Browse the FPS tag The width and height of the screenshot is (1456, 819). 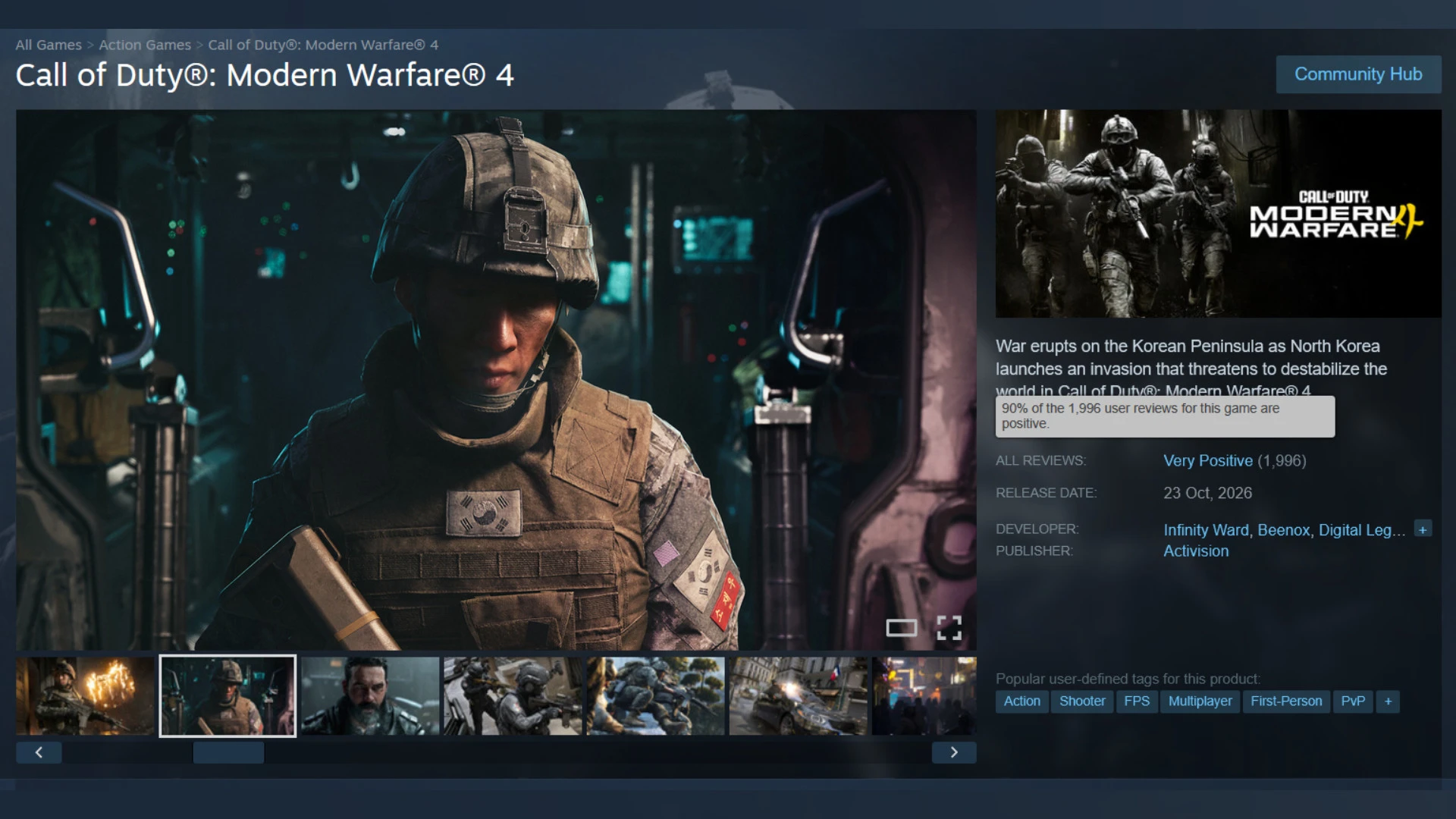pos(1136,701)
